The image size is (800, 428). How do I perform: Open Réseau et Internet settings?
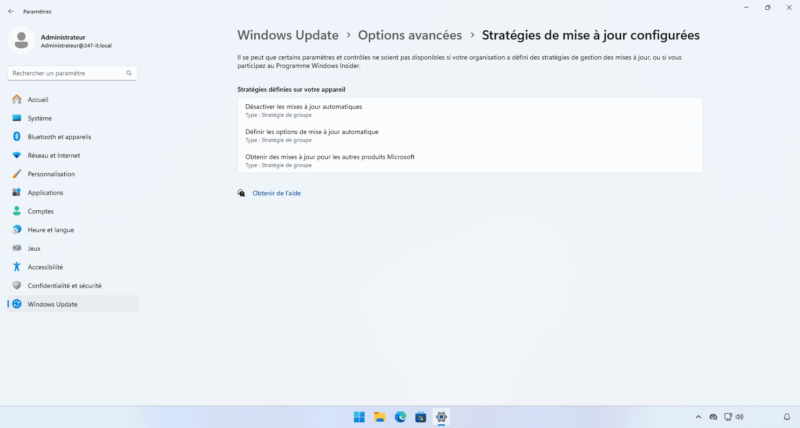(54, 155)
